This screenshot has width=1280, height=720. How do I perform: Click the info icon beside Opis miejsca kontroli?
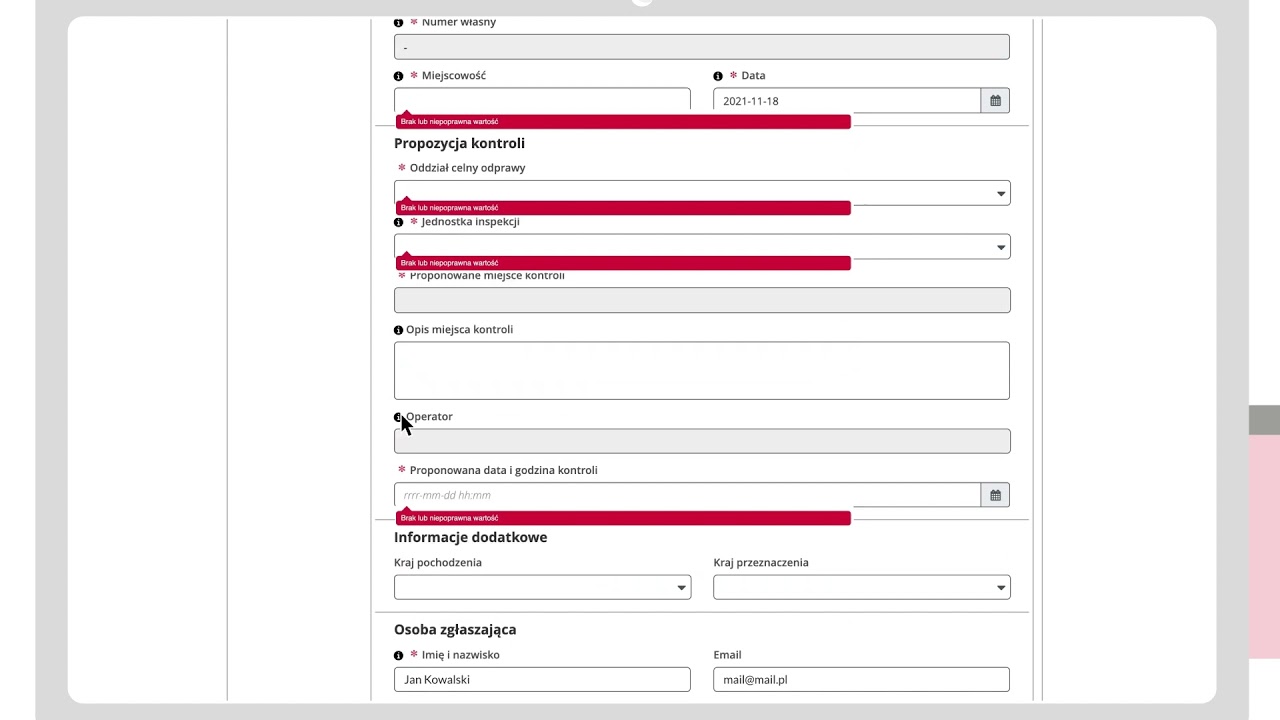[x=398, y=330]
